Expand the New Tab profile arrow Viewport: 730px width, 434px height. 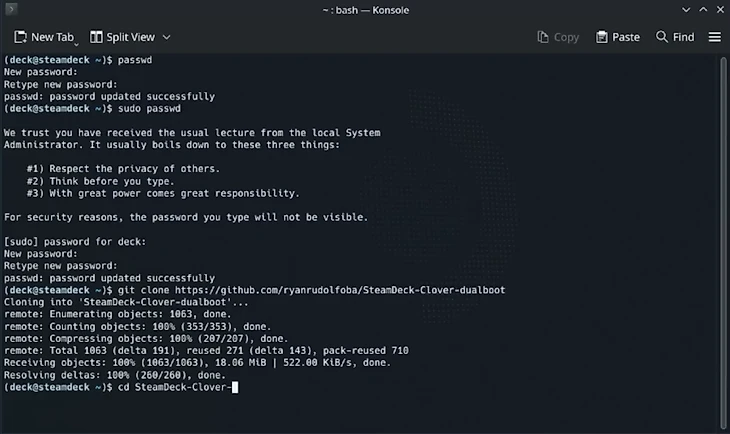76,44
